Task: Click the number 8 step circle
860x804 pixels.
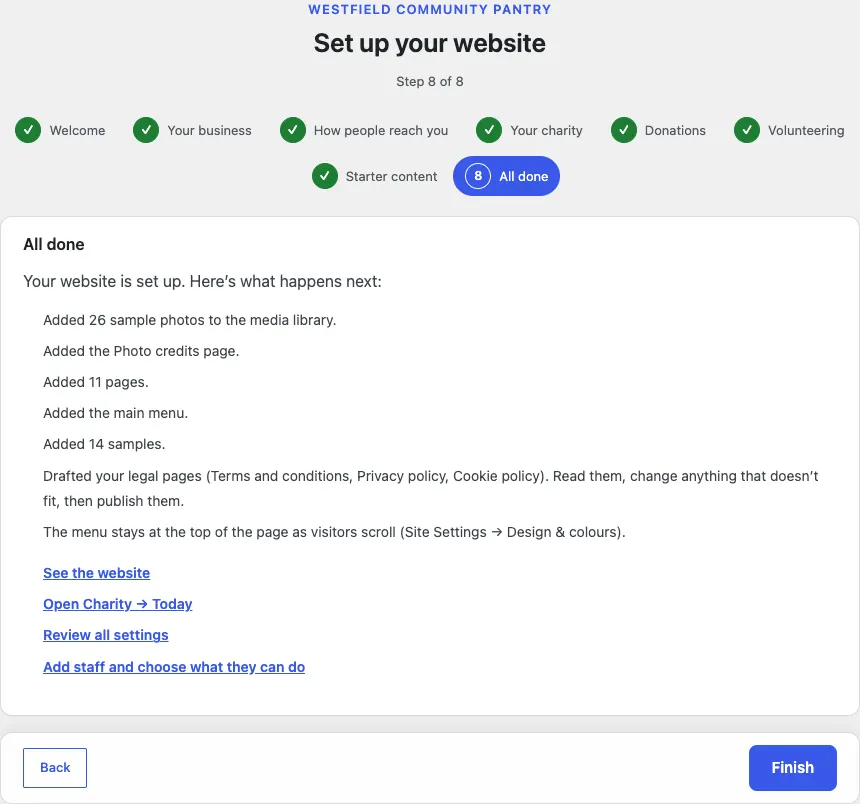Action: click(478, 176)
